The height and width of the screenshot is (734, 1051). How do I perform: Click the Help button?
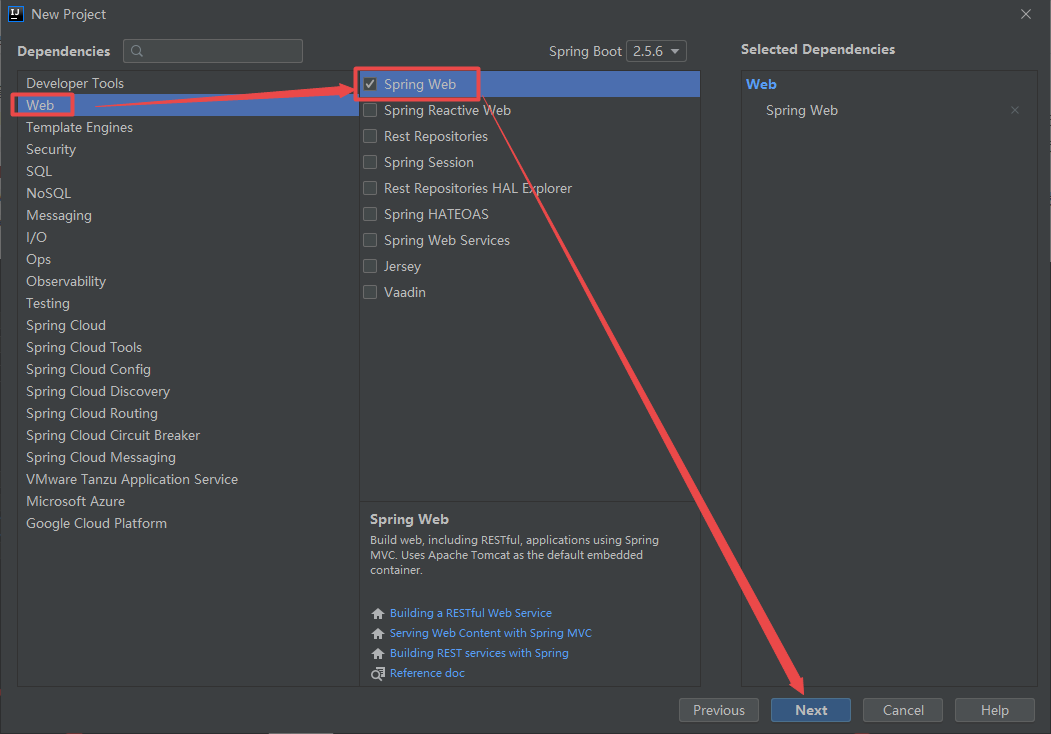995,711
